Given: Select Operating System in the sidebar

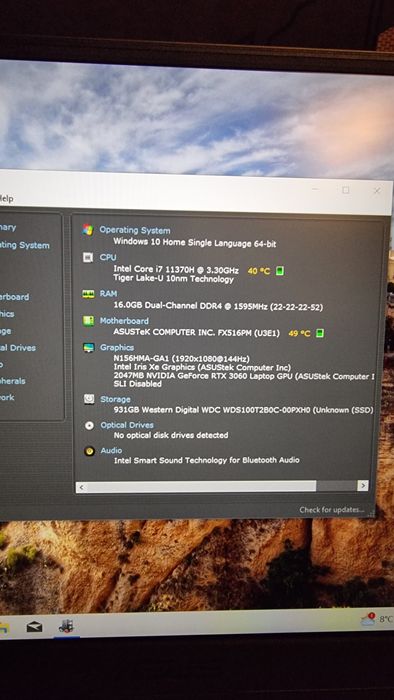Looking at the screenshot, I should [25, 246].
